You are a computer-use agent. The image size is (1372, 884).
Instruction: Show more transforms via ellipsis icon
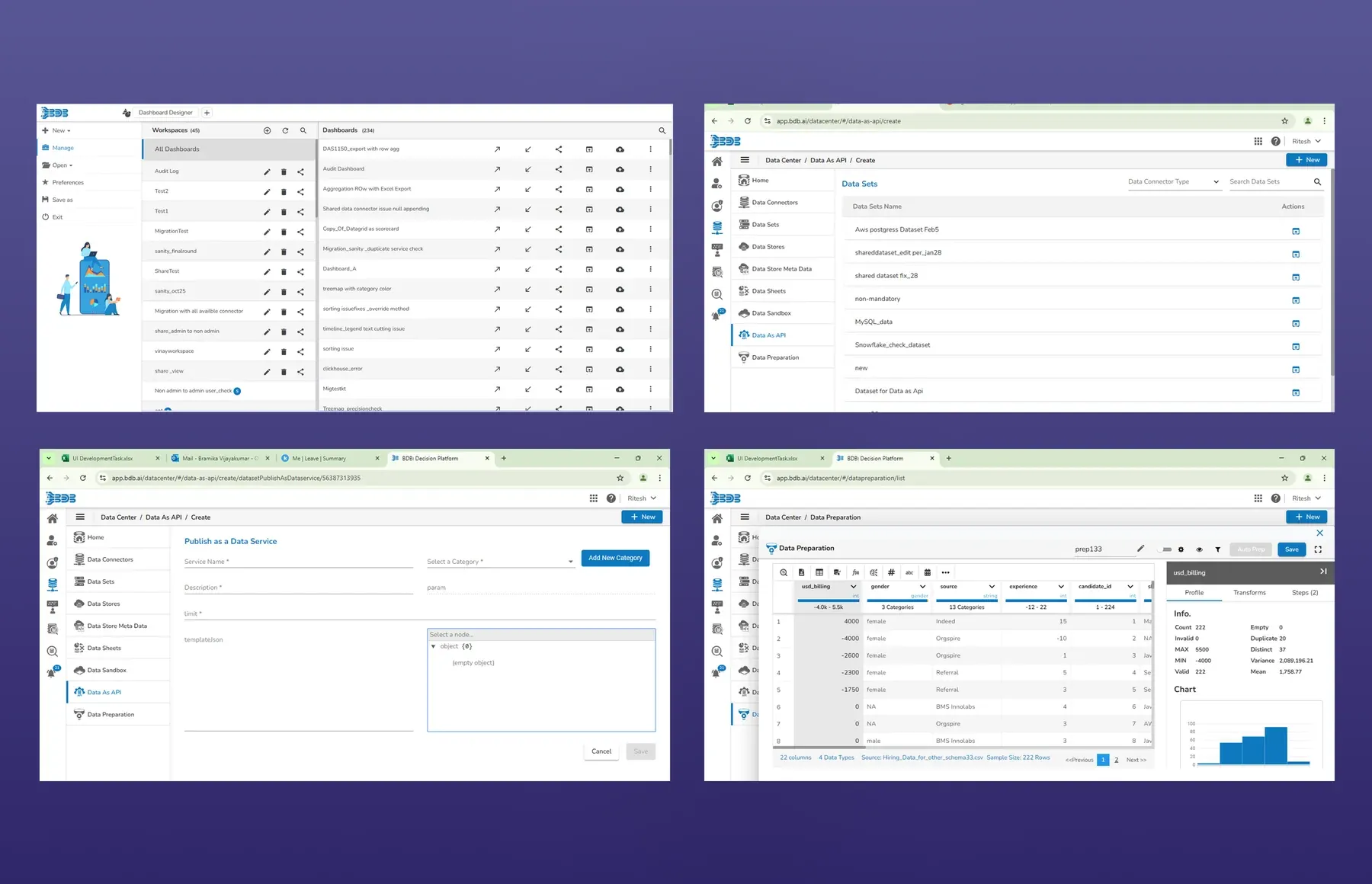(945, 572)
